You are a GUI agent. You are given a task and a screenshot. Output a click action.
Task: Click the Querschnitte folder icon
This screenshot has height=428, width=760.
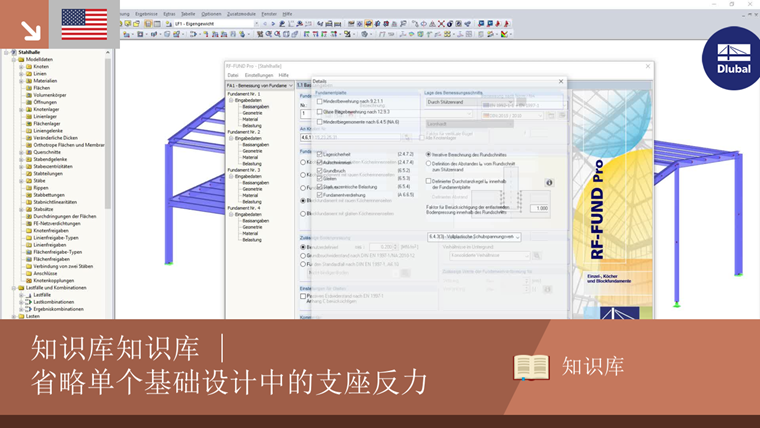29,152
